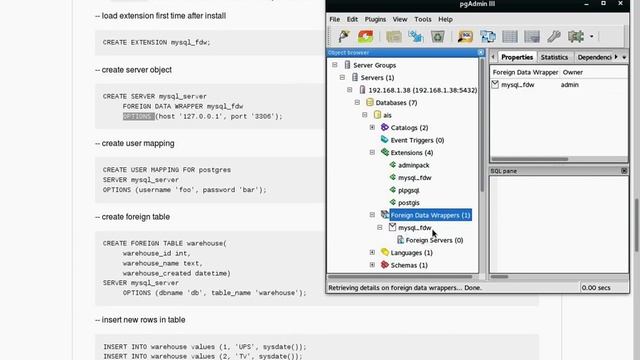Open the plugins dropdown arrow in toolbar
640x360 pixels.
(591, 36)
